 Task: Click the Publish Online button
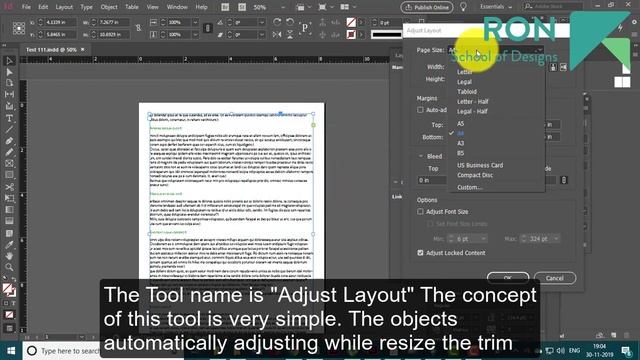427,7
